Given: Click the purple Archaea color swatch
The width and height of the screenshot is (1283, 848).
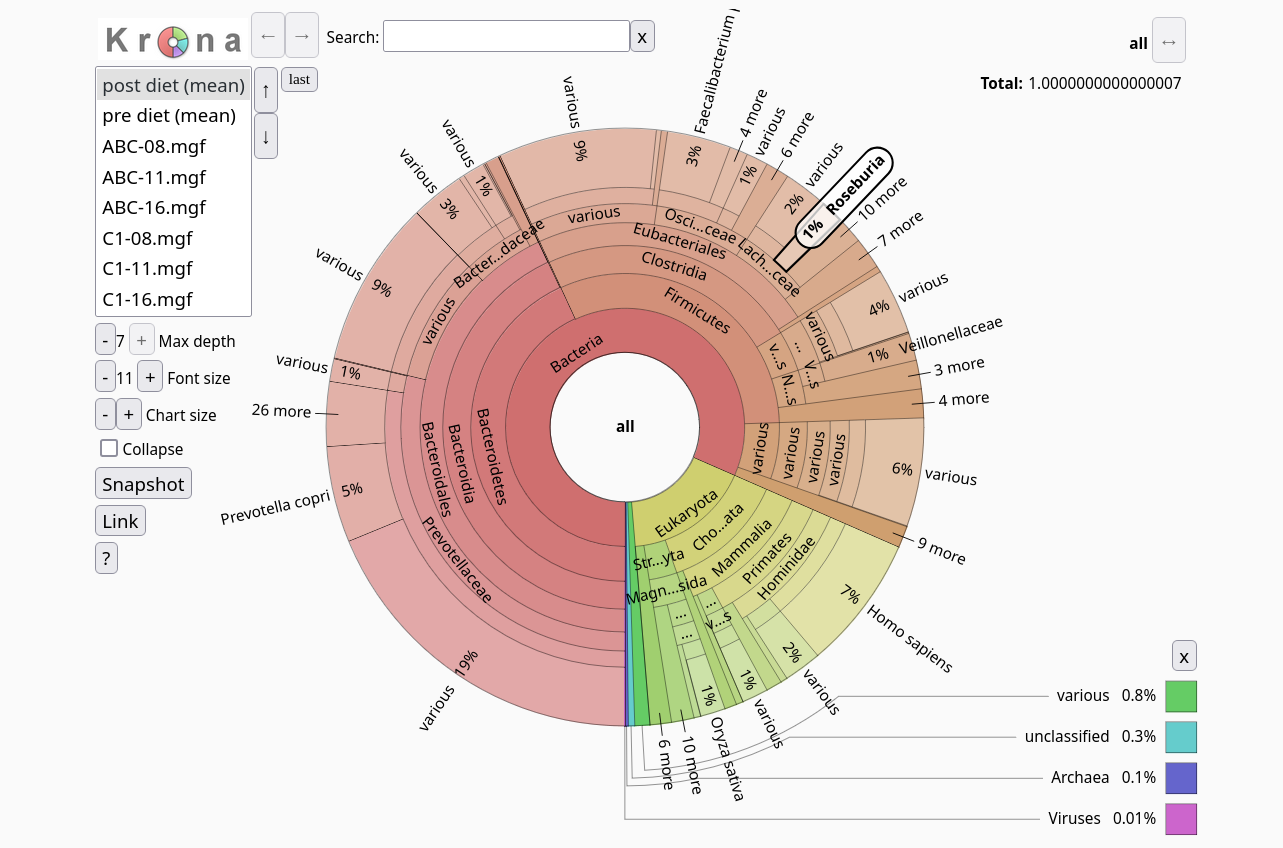Looking at the screenshot, I should (x=1180, y=778).
